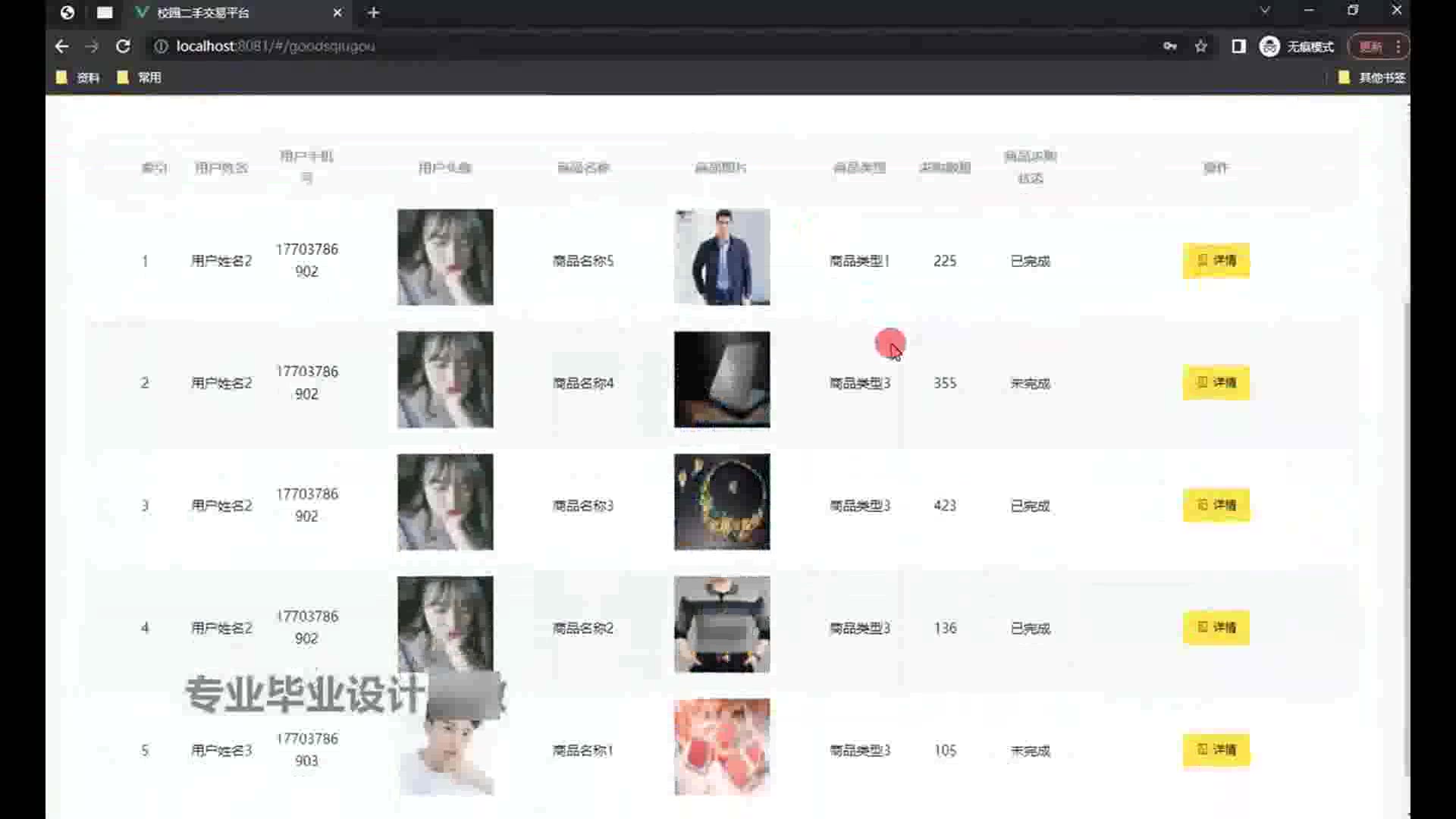Click the phone number ending 903
Screen dimensions: 1456x819
point(307,749)
